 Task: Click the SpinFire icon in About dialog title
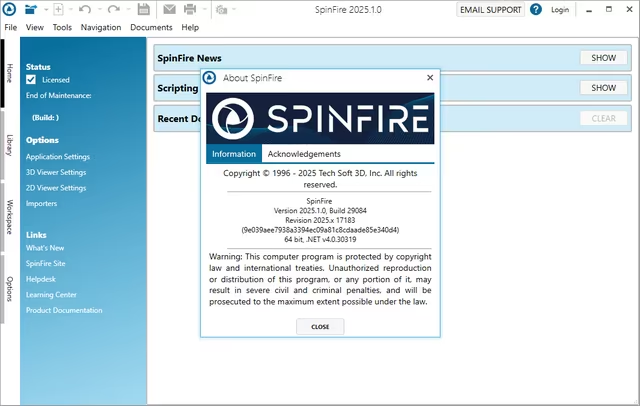click(209, 78)
